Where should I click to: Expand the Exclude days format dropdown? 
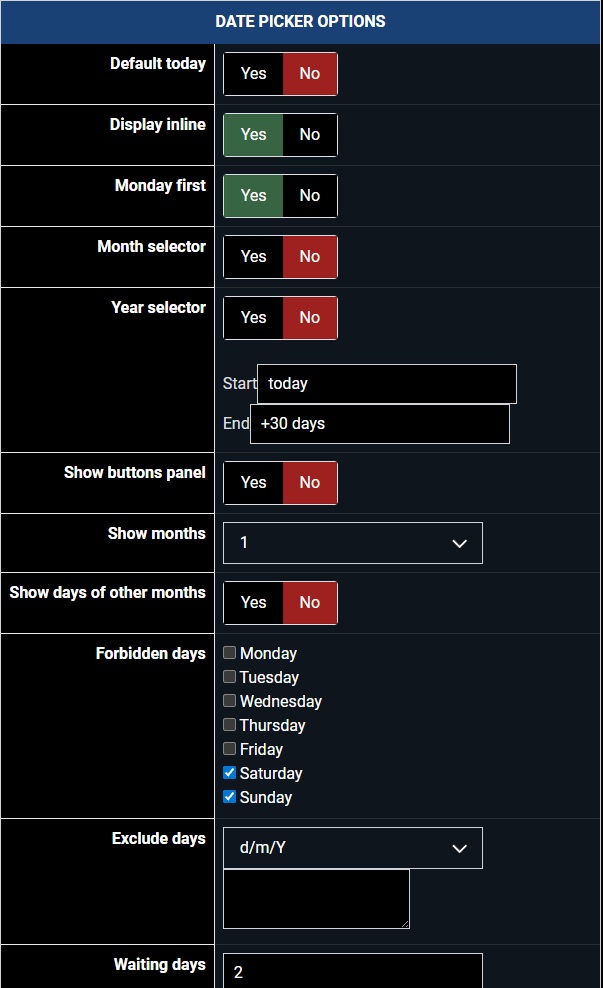point(352,848)
